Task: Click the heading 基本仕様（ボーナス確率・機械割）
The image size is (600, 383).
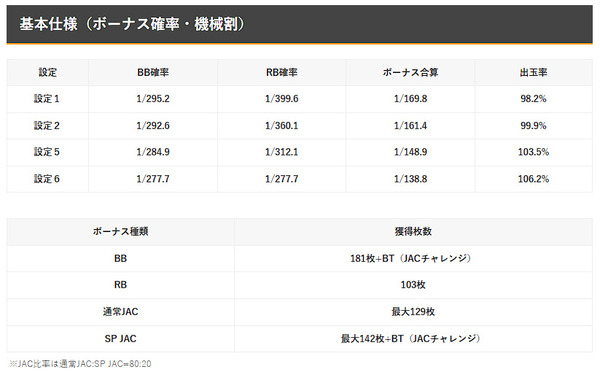Action: click(x=132, y=24)
